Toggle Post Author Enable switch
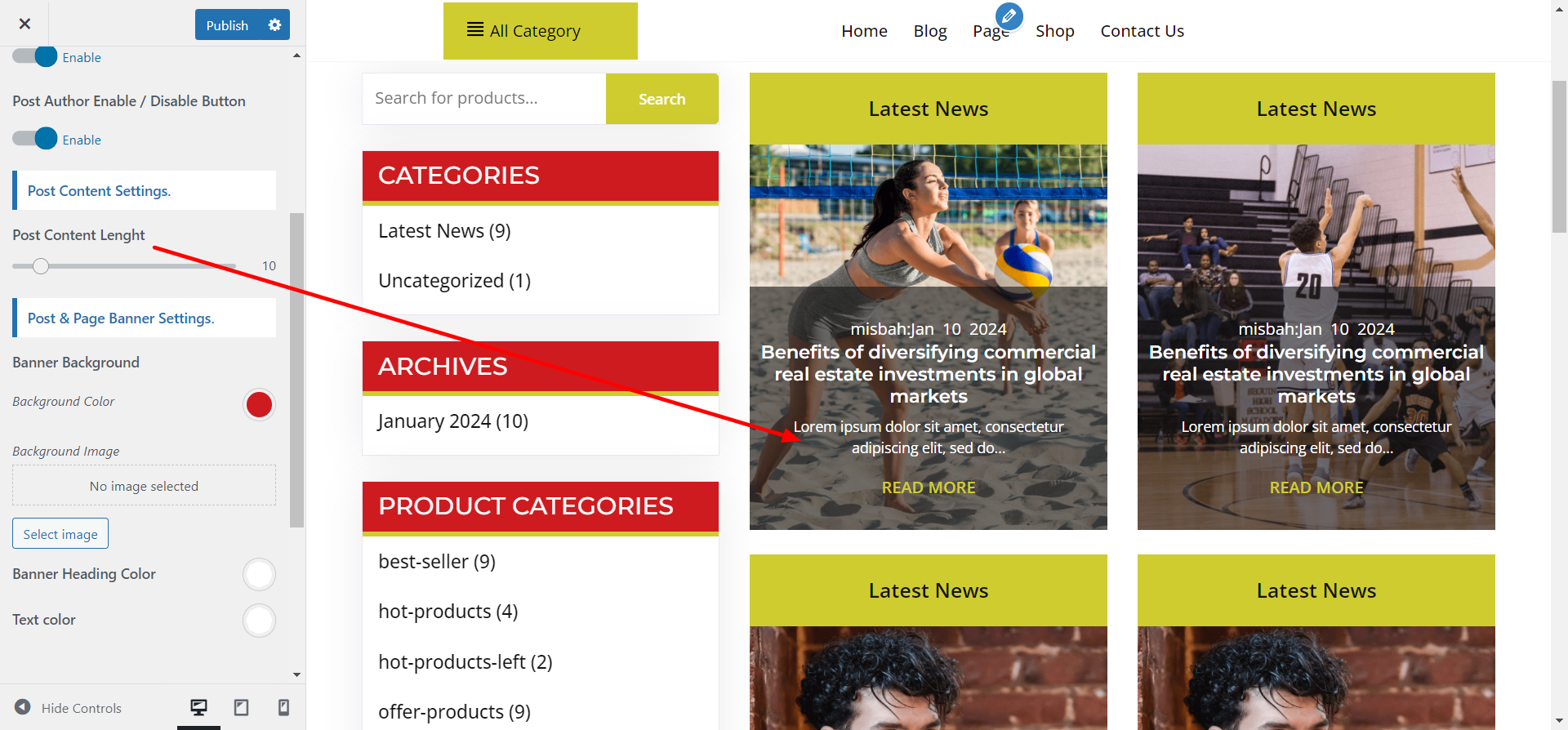Viewport: 1568px width, 730px height. click(x=35, y=139)
